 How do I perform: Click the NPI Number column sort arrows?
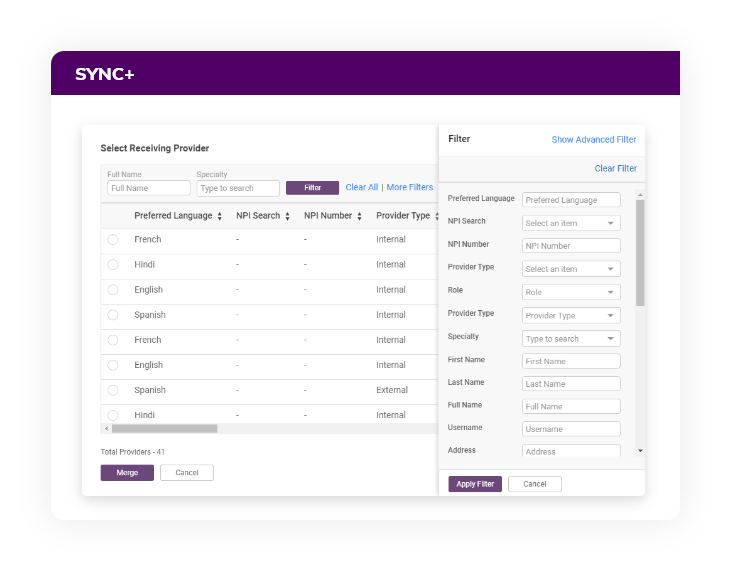pos(360,216)
